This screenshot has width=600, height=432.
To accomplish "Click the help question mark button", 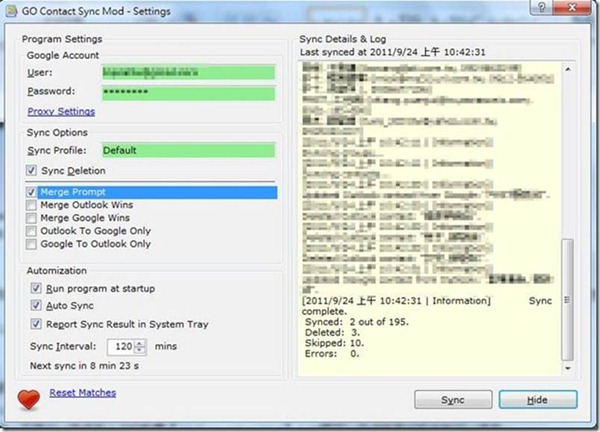I will pos(541,7).
